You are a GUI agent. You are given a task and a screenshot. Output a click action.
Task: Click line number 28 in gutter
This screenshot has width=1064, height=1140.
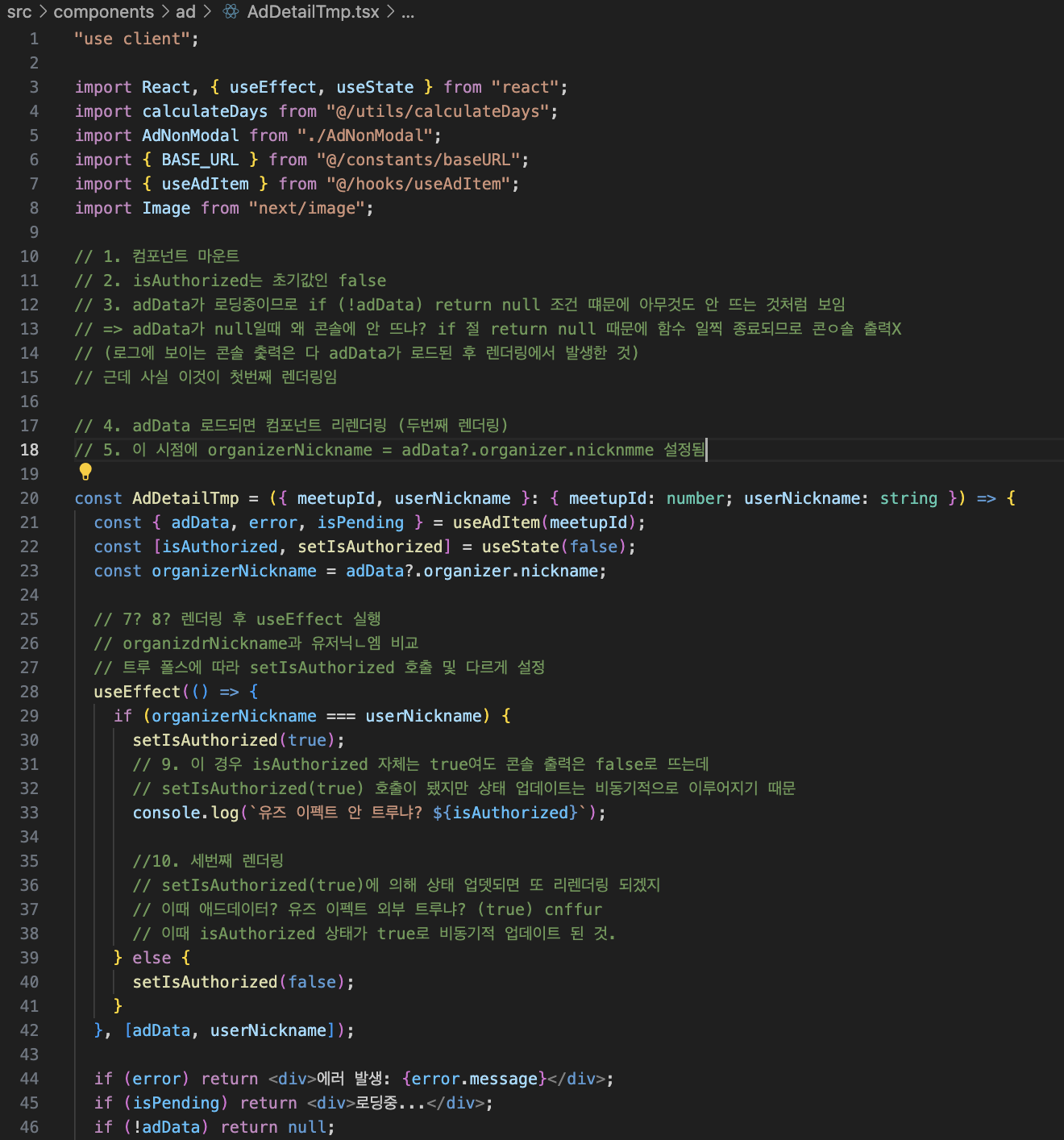pos(29,692)
